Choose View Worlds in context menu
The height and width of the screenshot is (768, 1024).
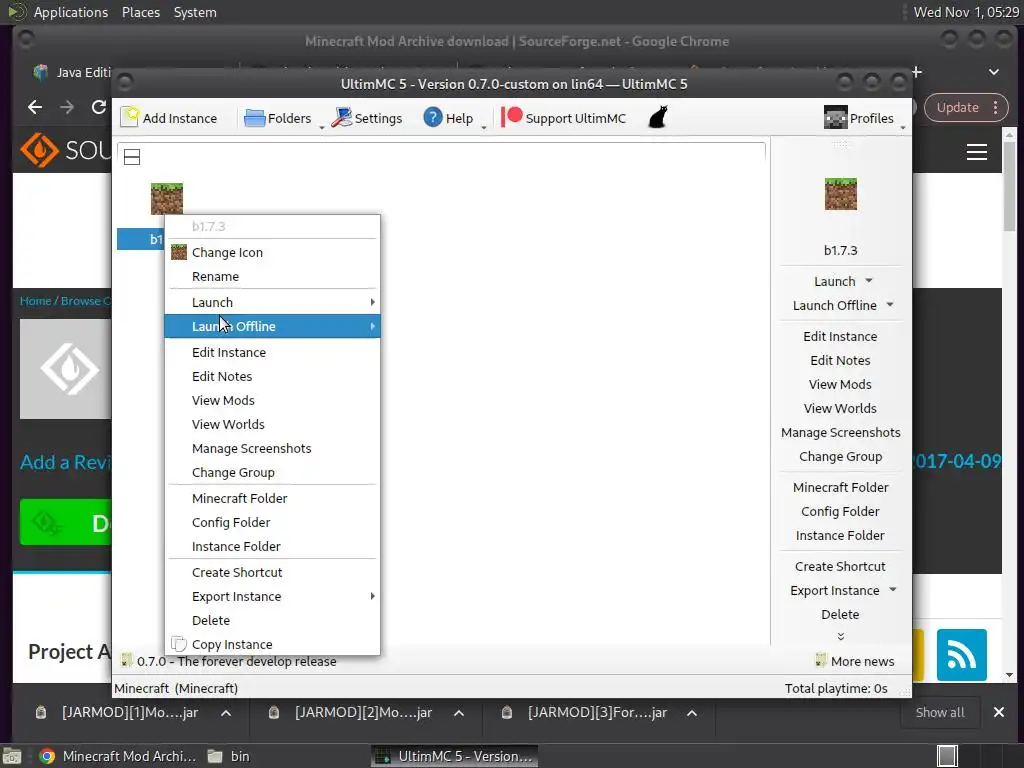coord(272,424)
